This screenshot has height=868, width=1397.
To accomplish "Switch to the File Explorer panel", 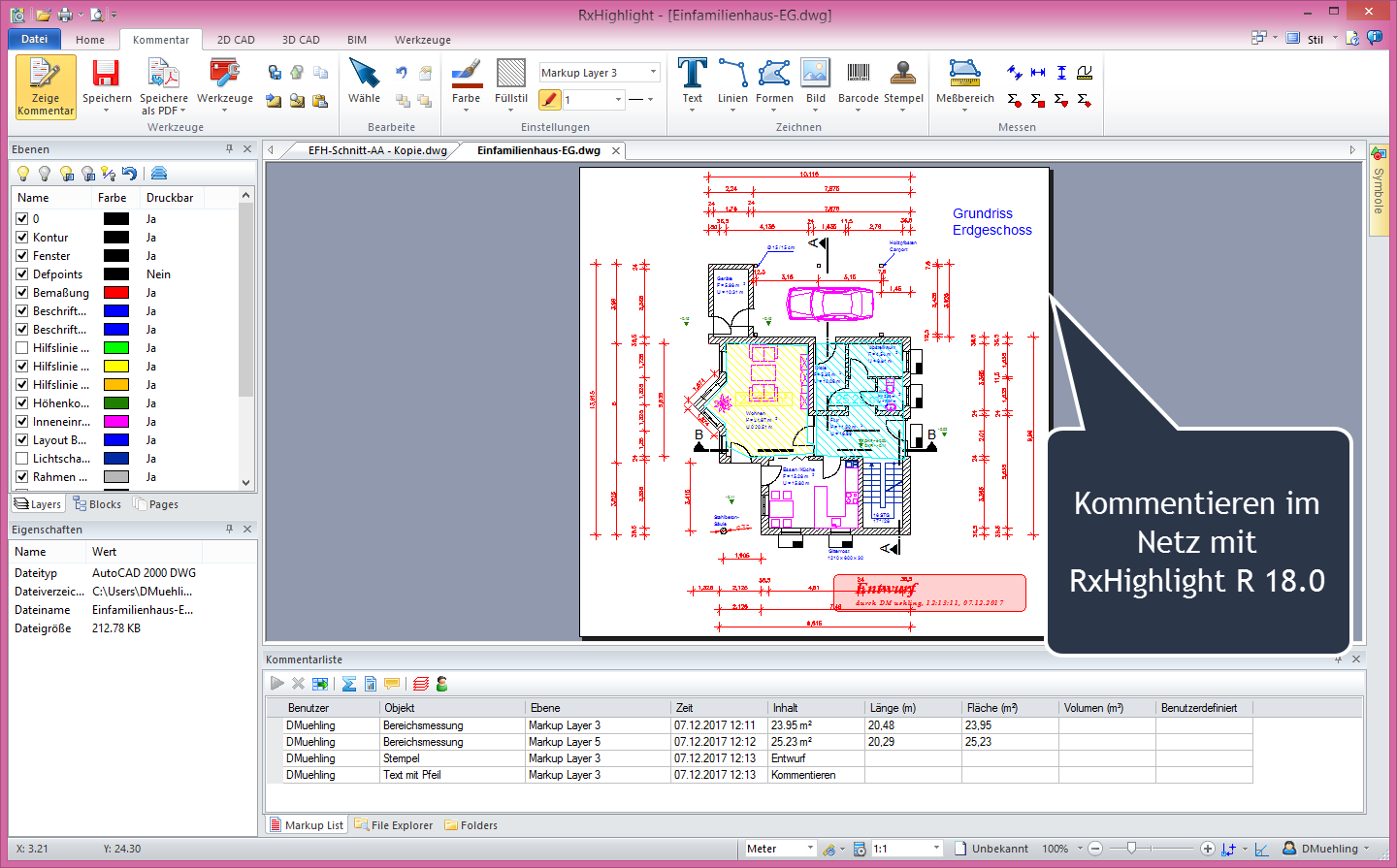I will coord(394,825).
